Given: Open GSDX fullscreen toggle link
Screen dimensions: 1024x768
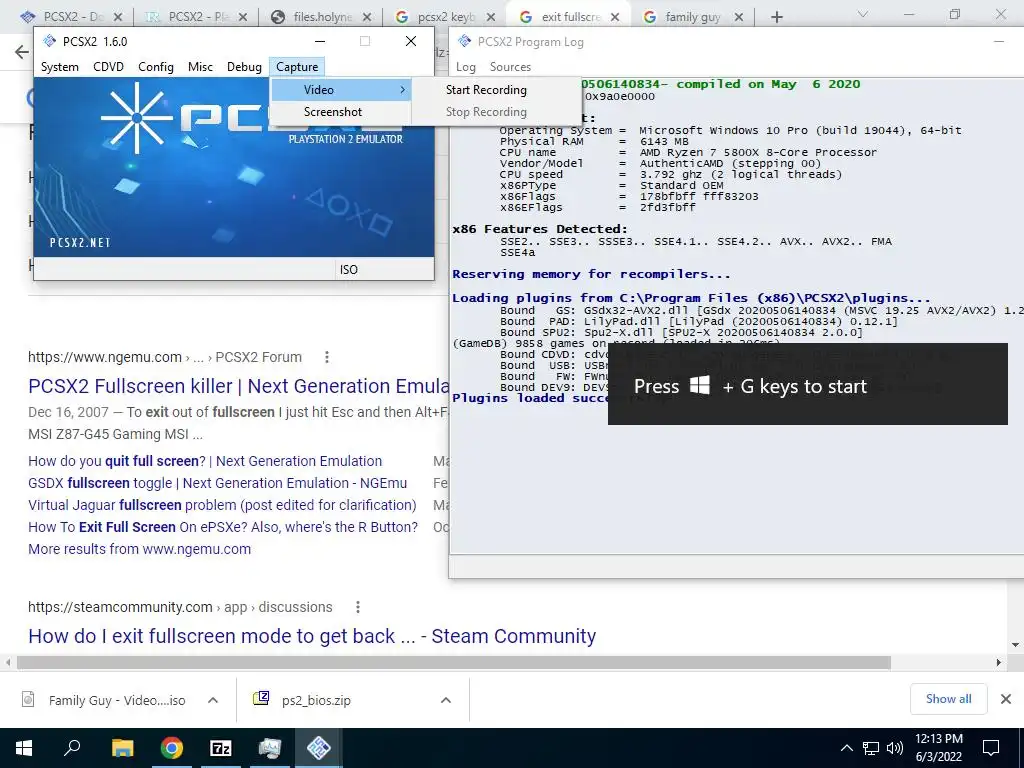Looking at the screenshot, I should pyautogui.click(x=217, y=483).
